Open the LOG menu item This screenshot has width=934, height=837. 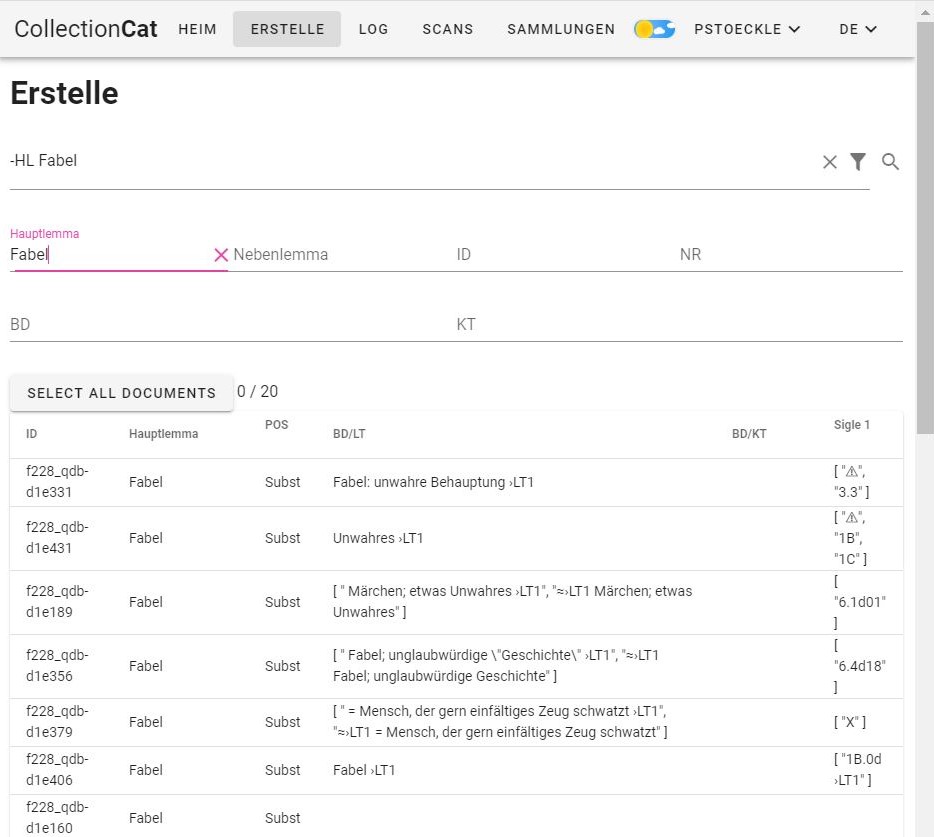click(373, 29)
